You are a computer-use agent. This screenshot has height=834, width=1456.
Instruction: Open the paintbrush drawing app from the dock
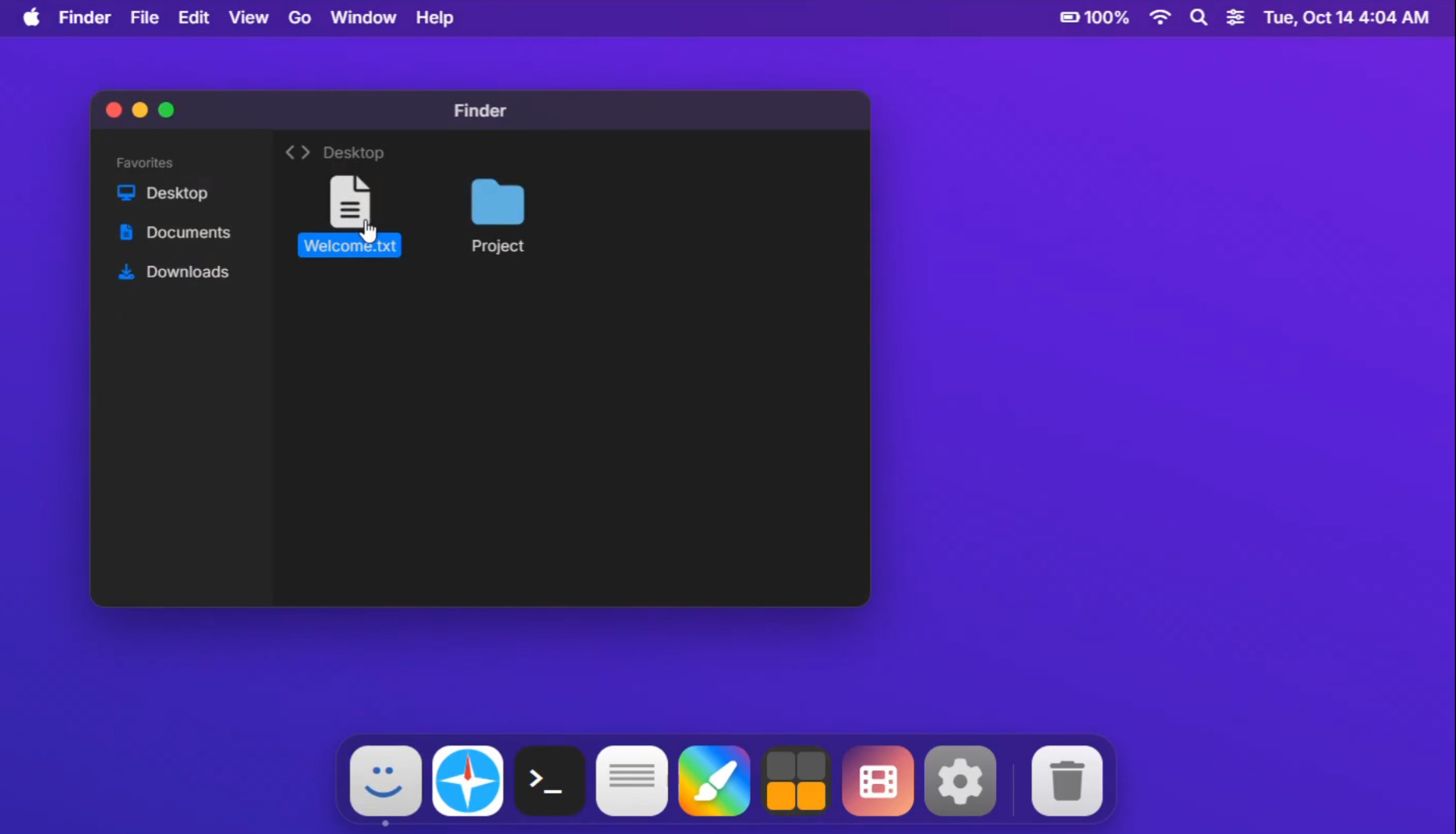713,780
